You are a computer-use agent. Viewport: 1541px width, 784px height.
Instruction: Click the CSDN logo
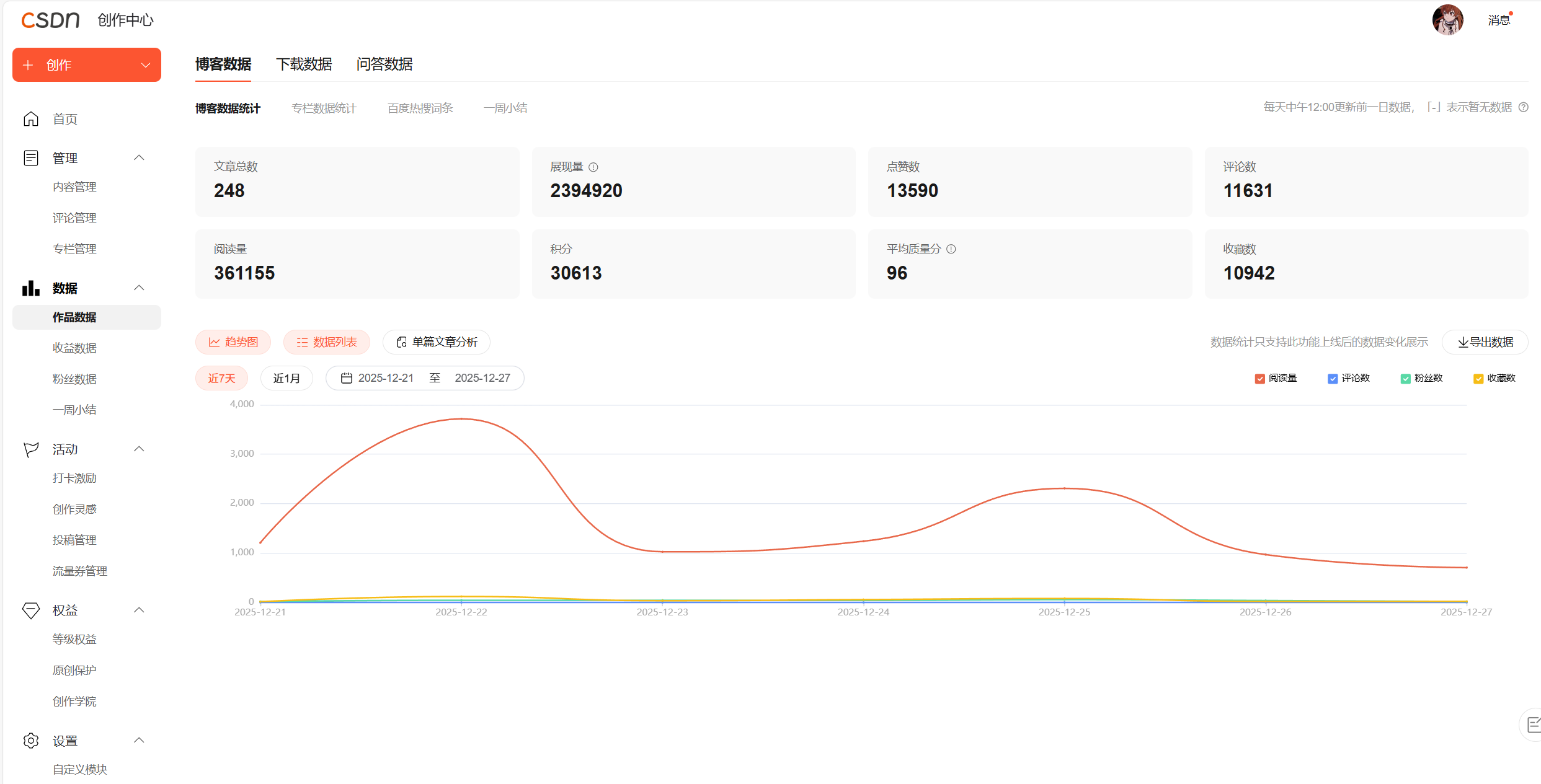(x=50, y=20)
